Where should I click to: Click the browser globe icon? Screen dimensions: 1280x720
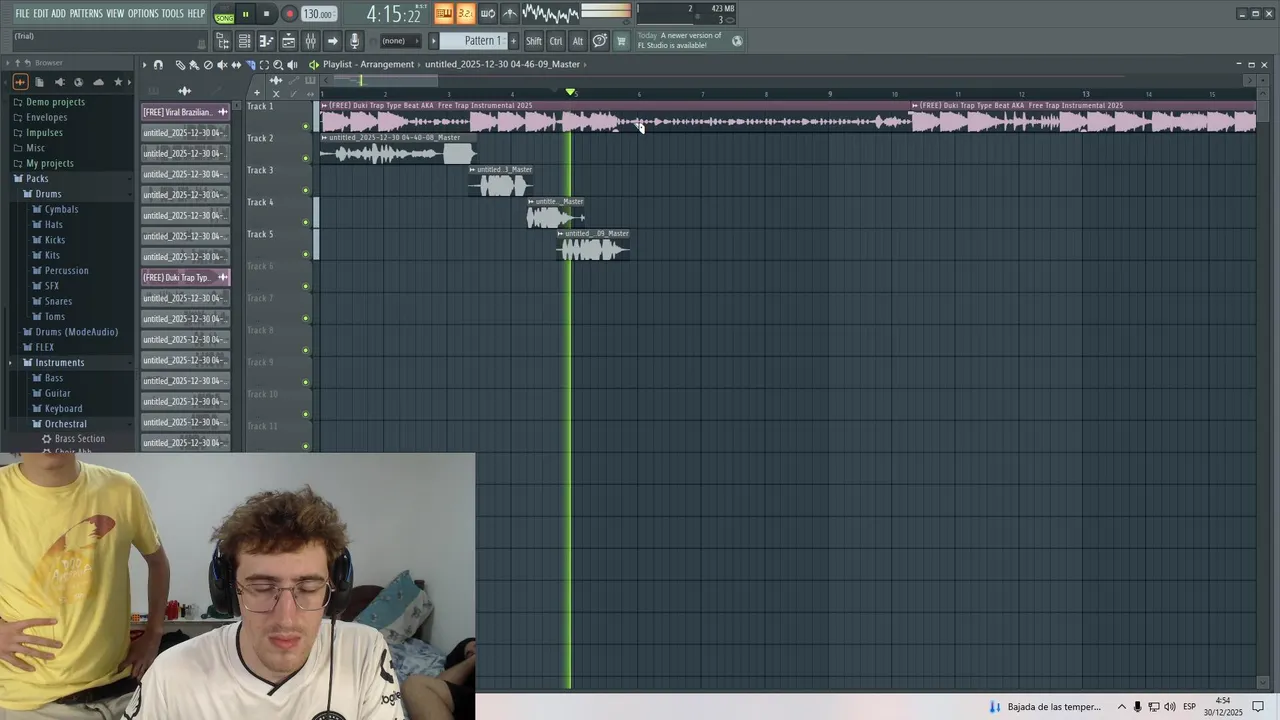point(78,82)
